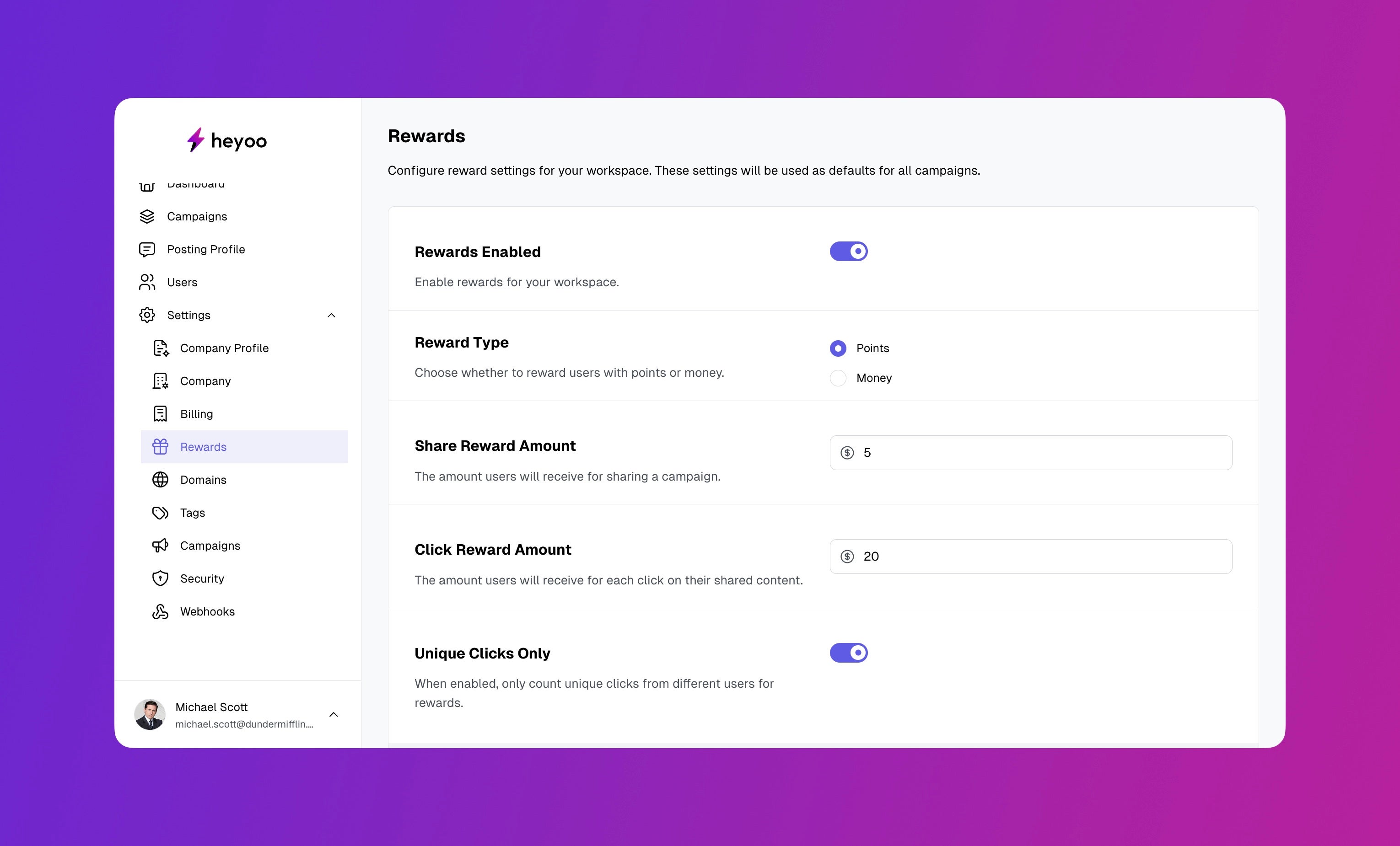
Task: Disable the Rewards Enabled toggle
Action: (x=848, y=251)
